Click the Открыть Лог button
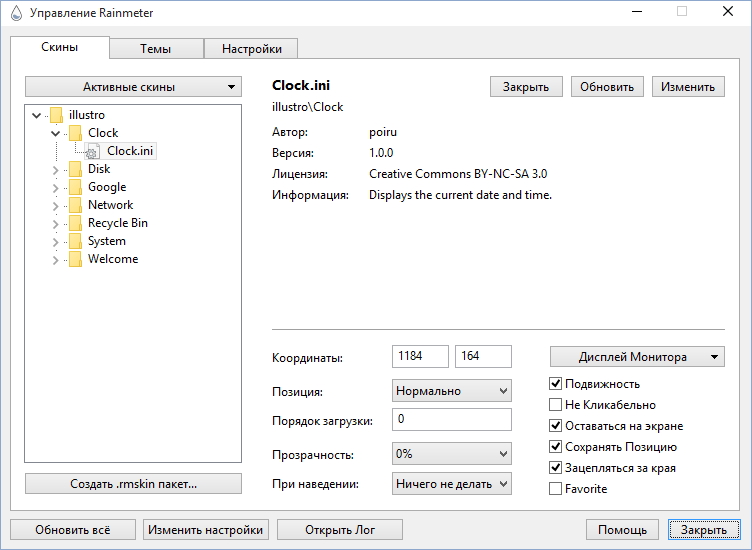The width and height of the screenshot is (752, 550). (x=340, y=529)
